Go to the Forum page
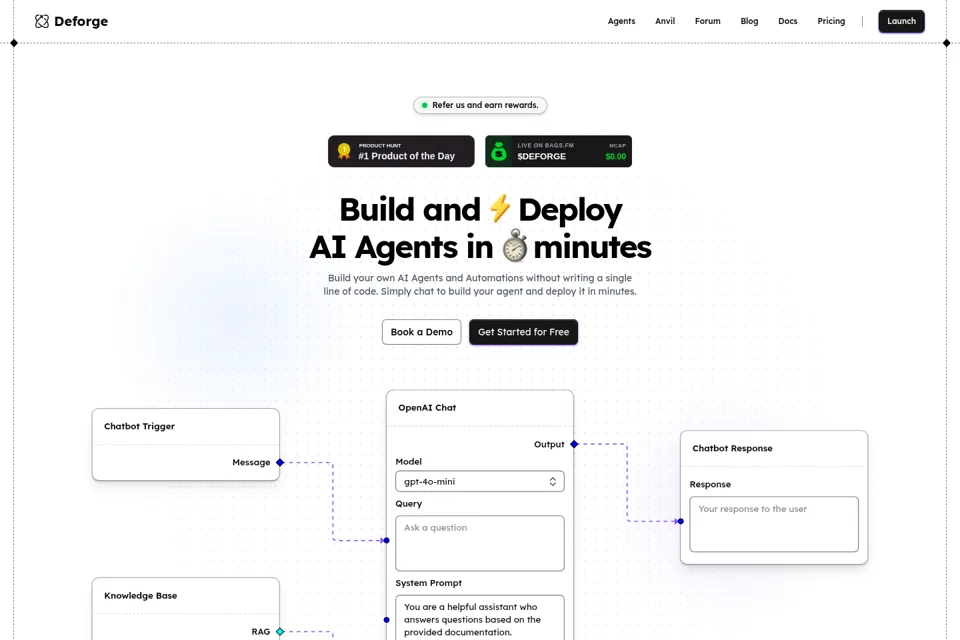The width and height of the screenshot is (960, 640). click(x=708, y=21)
